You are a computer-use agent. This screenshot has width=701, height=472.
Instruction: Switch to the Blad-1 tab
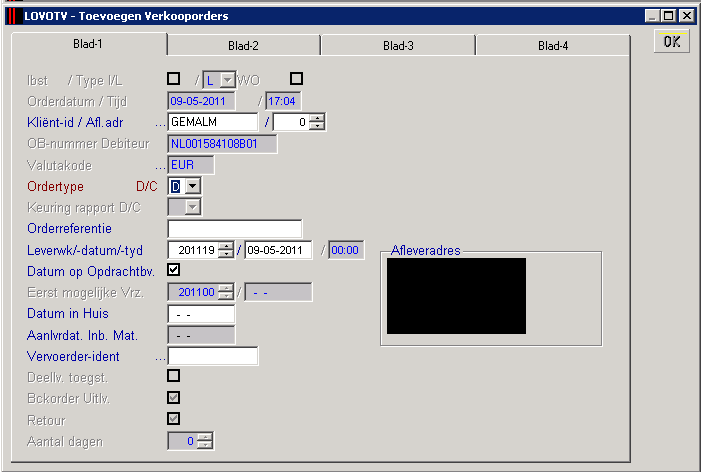tap(88, 44)
